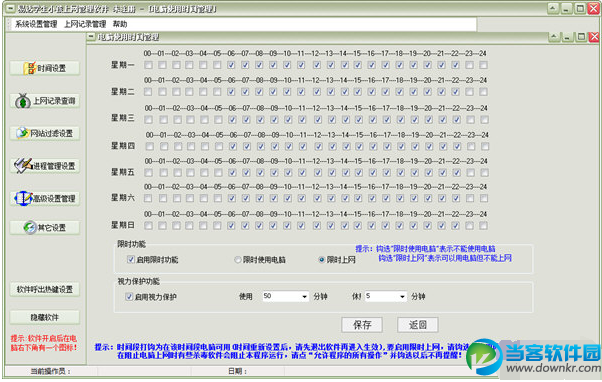Expand the 使用 minutes dropdown showing 50
602x382 pixels.
[304, 296]
